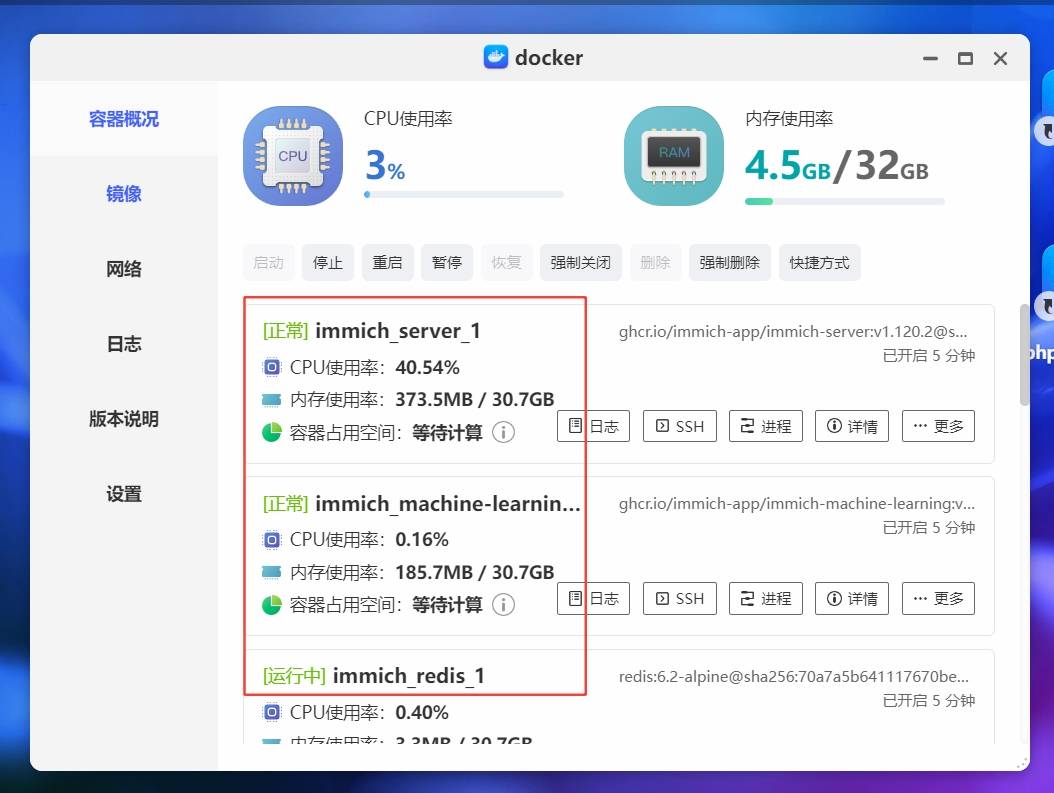Click 已开启 5 分钟 for immich_server_1
This screenshot has height=793, width=1054.
point(928,356)
